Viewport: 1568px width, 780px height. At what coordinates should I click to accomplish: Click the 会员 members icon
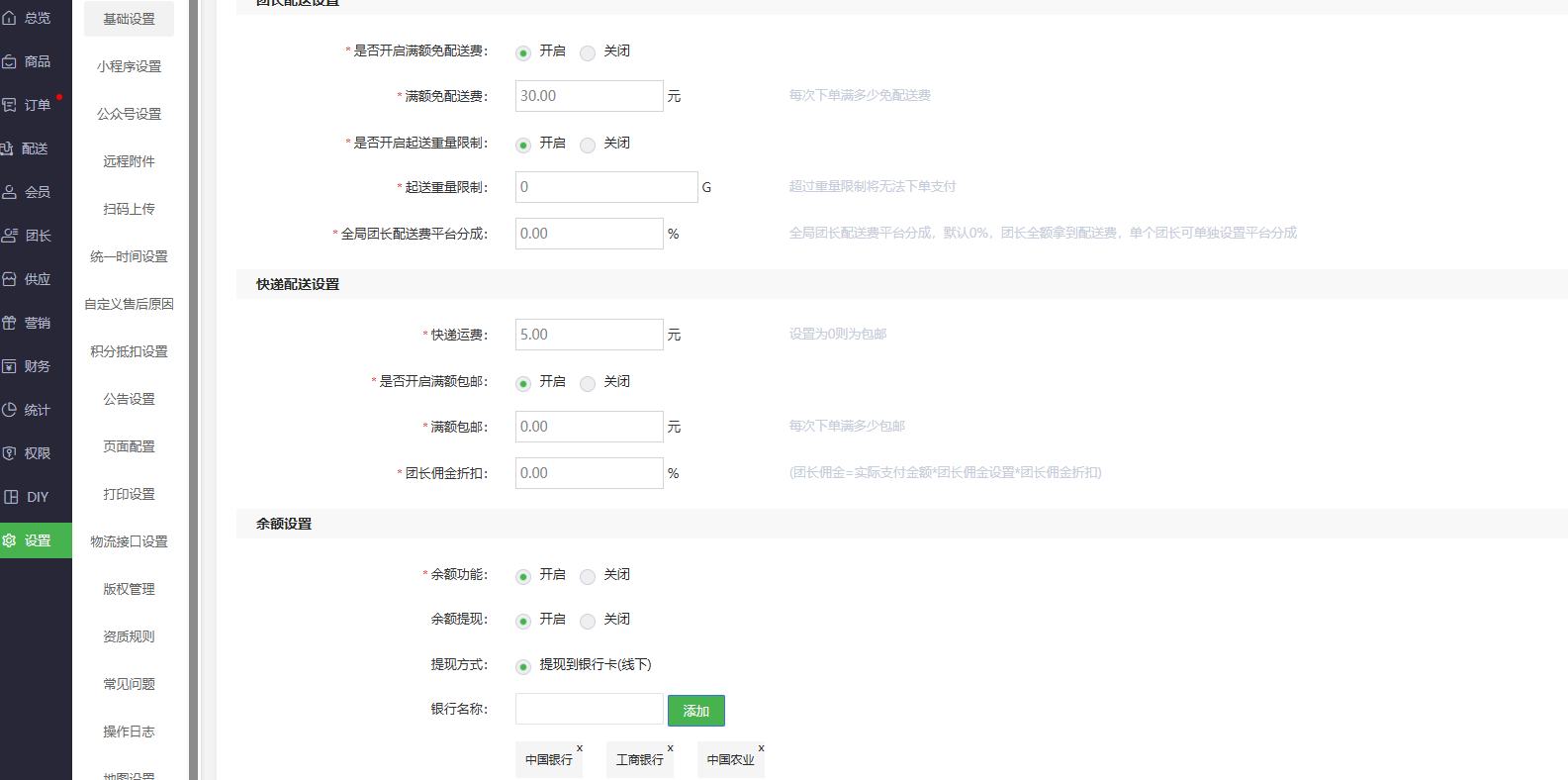pos(9,192)
